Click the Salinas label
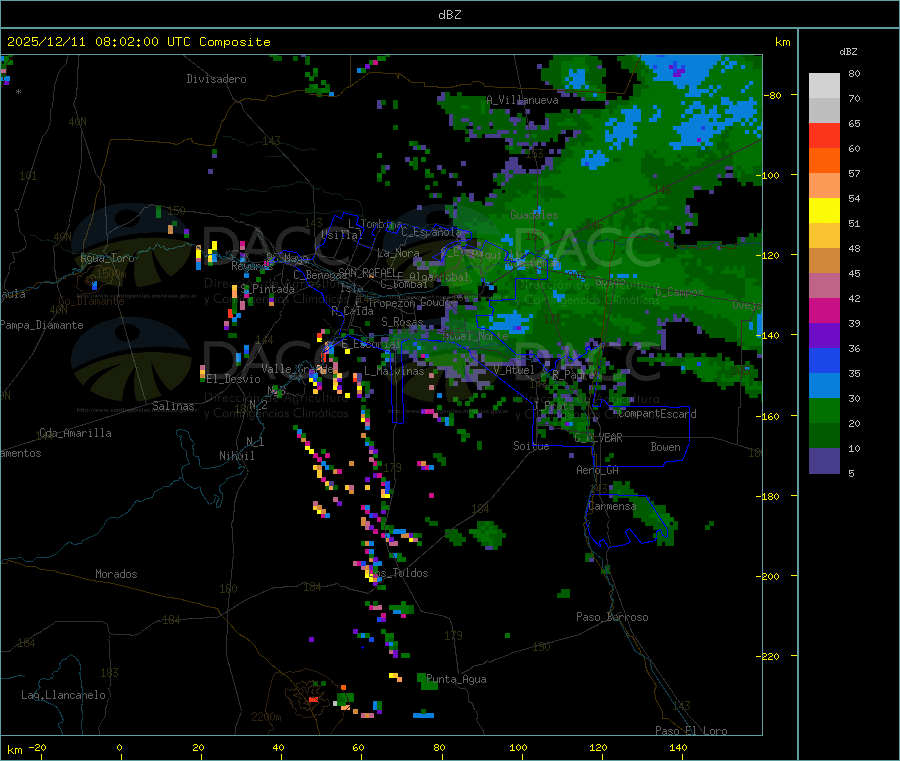 click(173, 406)
